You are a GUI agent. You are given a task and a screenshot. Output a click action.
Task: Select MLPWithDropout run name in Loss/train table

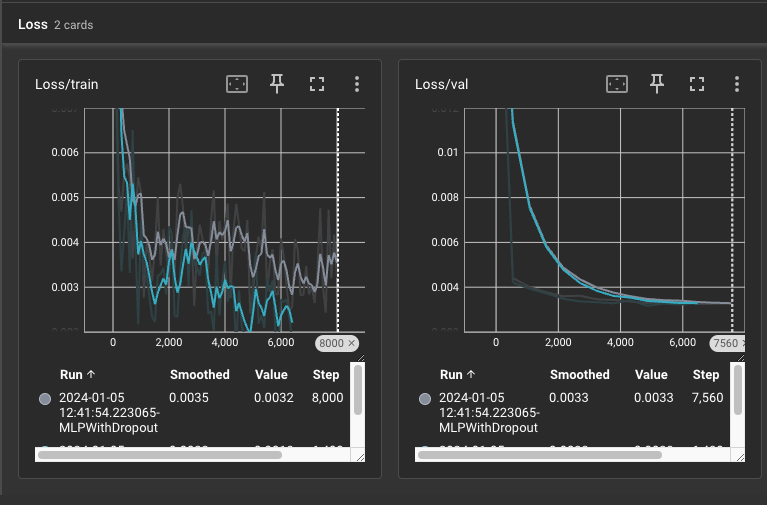click(109, 413)
